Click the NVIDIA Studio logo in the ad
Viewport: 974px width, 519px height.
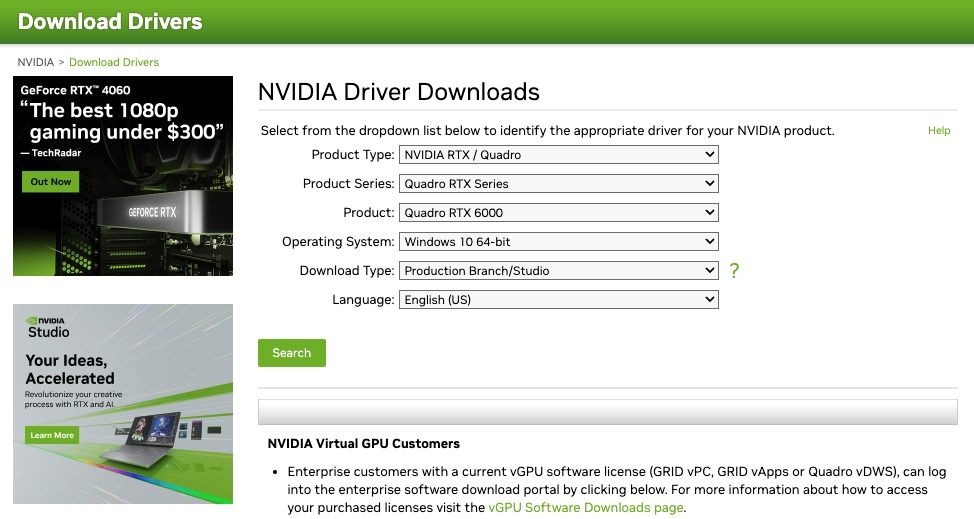pyautogui.click(x=47, y=327)
